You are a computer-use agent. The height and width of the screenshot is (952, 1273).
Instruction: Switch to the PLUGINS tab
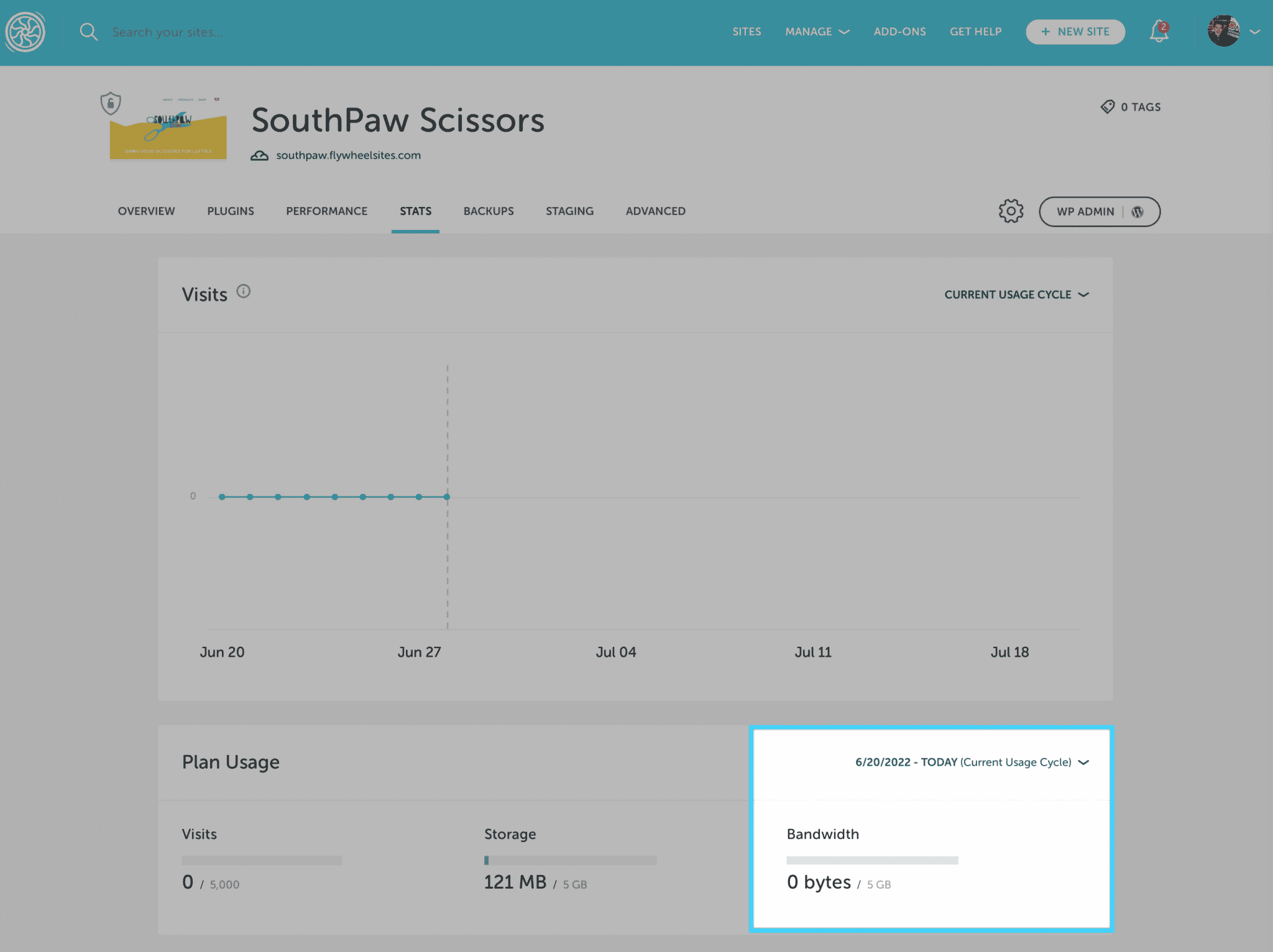click(x=231, y=211)
